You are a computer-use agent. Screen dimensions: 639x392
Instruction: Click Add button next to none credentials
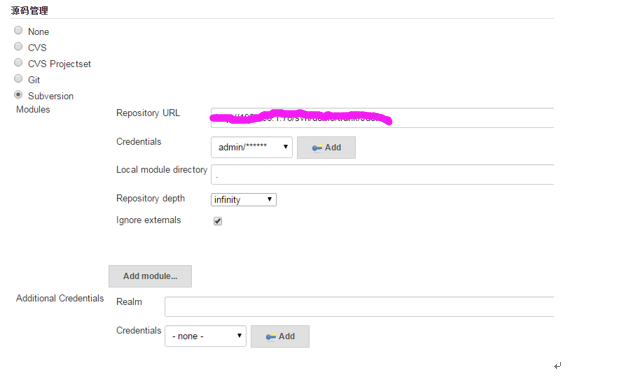pos(280,336)
